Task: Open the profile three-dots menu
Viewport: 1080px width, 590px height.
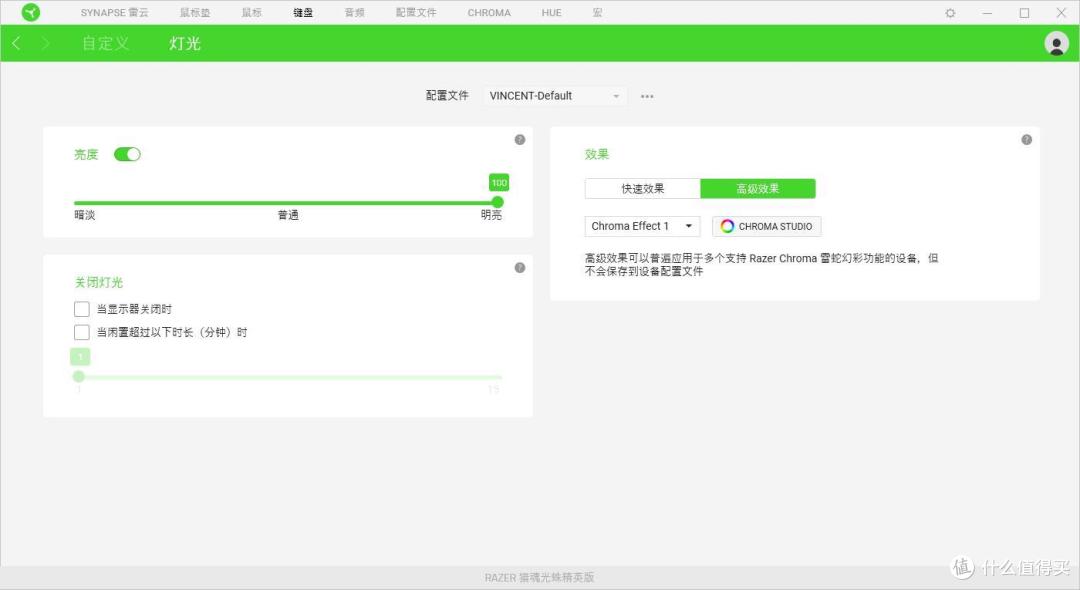Action: (647, 96)
